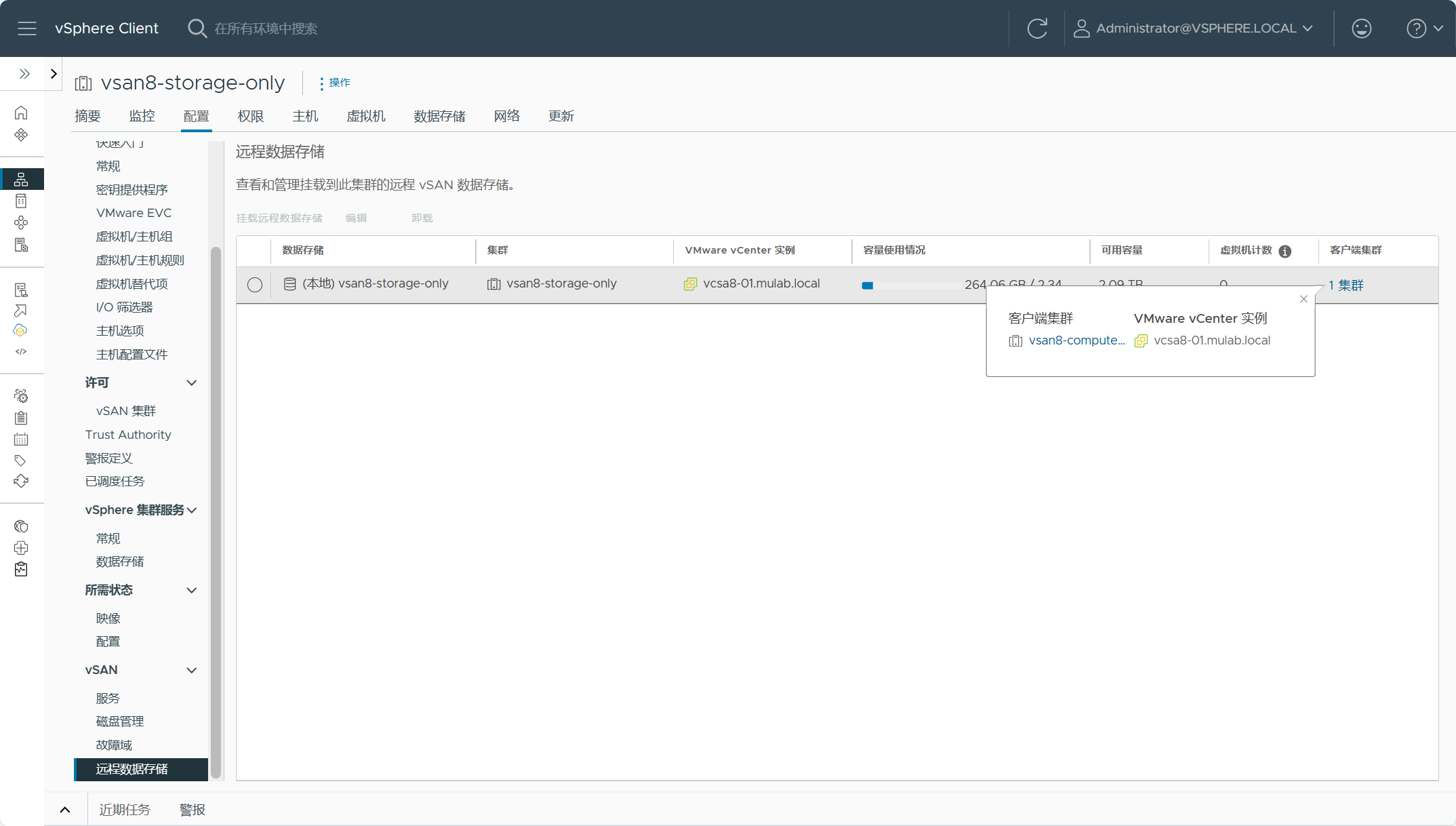Open Global Inventory Lists sidebar icon
Viewport: 1456px width, 826px height.
21,245
